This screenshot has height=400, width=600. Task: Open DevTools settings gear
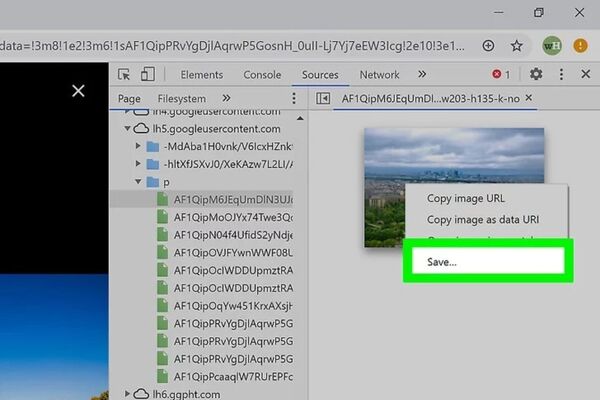[x=536, y=75]
